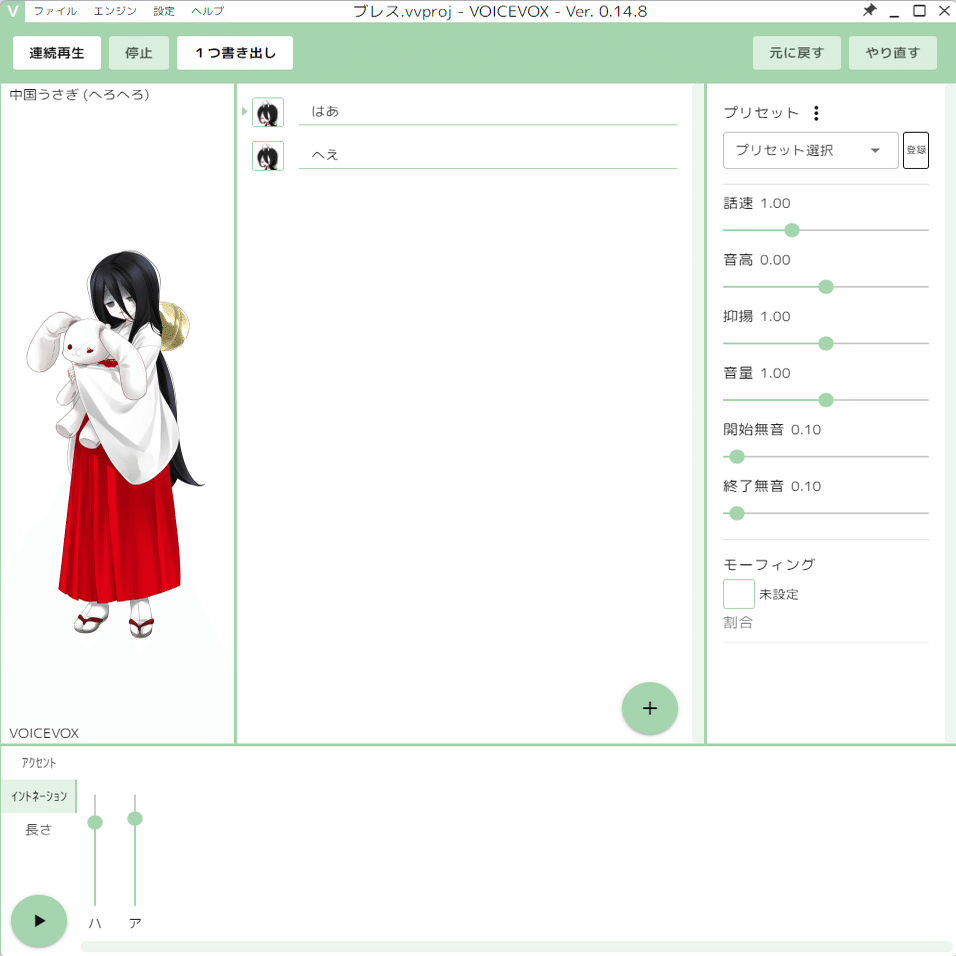Open the 設定 menu
This screenshot has height=956, width=956.
(x=164, y=11)
